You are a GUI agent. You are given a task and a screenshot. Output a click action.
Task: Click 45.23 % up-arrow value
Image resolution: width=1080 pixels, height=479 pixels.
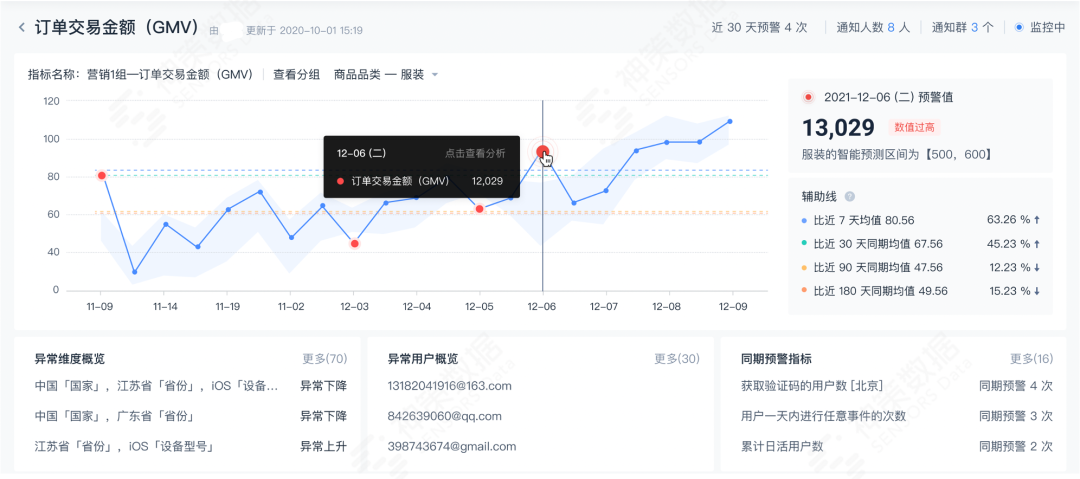(x=1013, y=243)
